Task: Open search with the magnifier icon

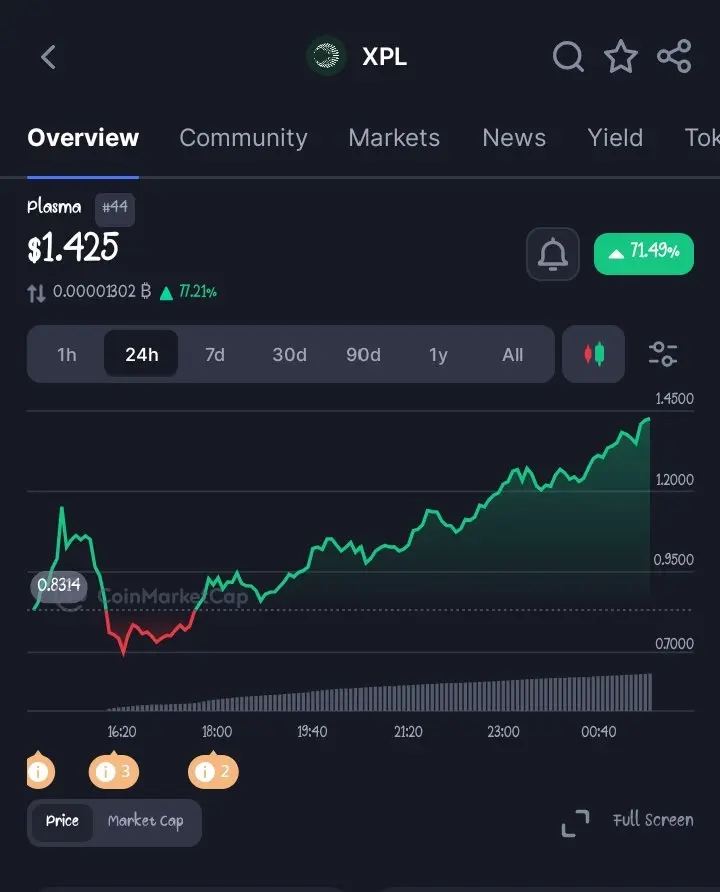Action: [568, 56]
